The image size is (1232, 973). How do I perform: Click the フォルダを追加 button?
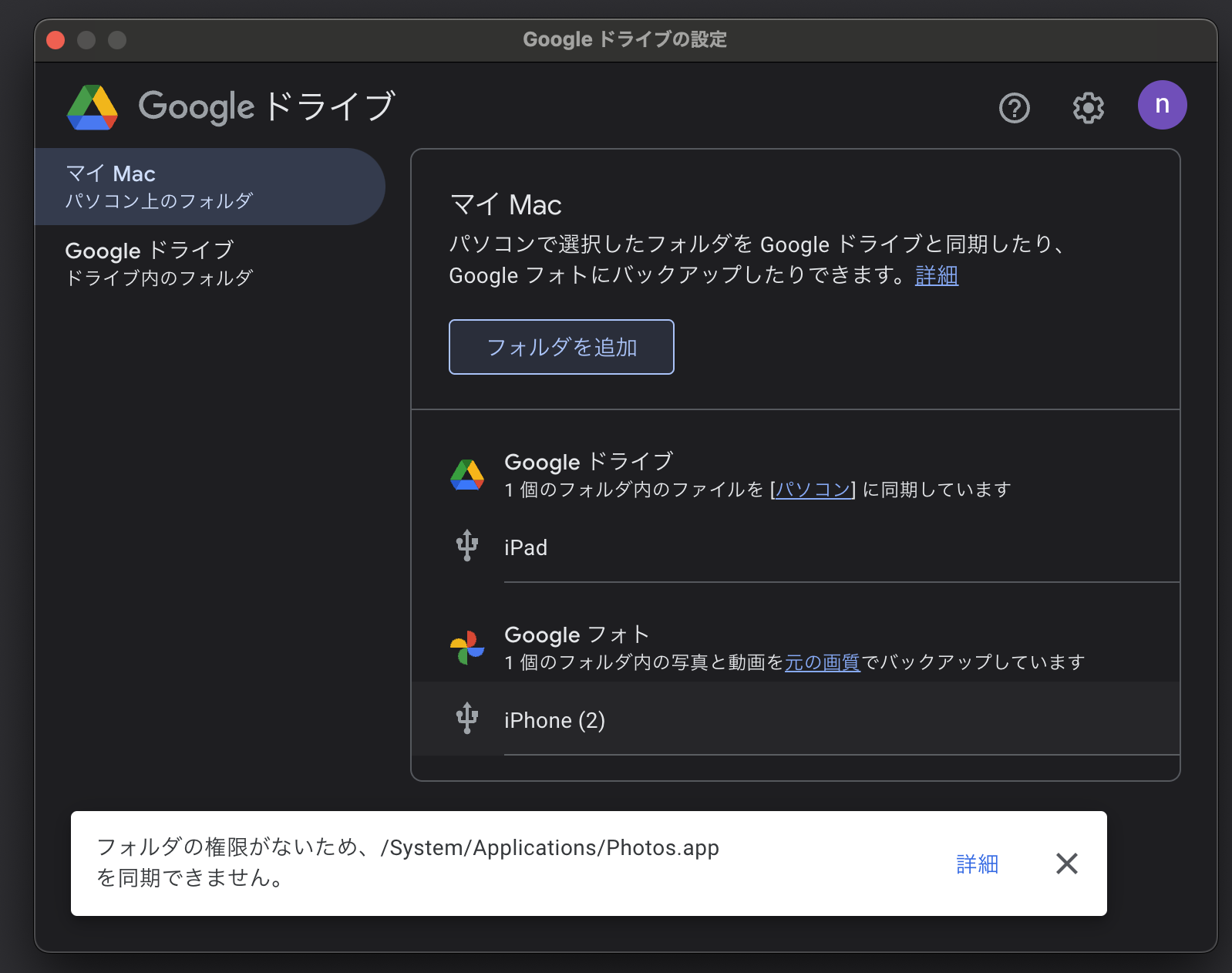(x=561, y=347)
